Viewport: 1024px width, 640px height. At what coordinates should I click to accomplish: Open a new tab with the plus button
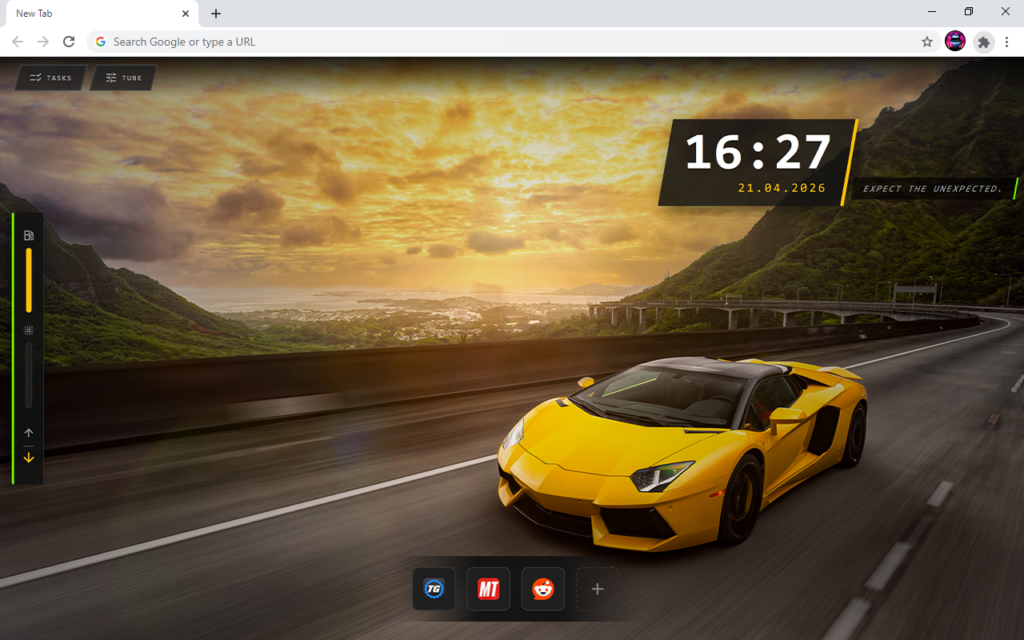[216, 13]
